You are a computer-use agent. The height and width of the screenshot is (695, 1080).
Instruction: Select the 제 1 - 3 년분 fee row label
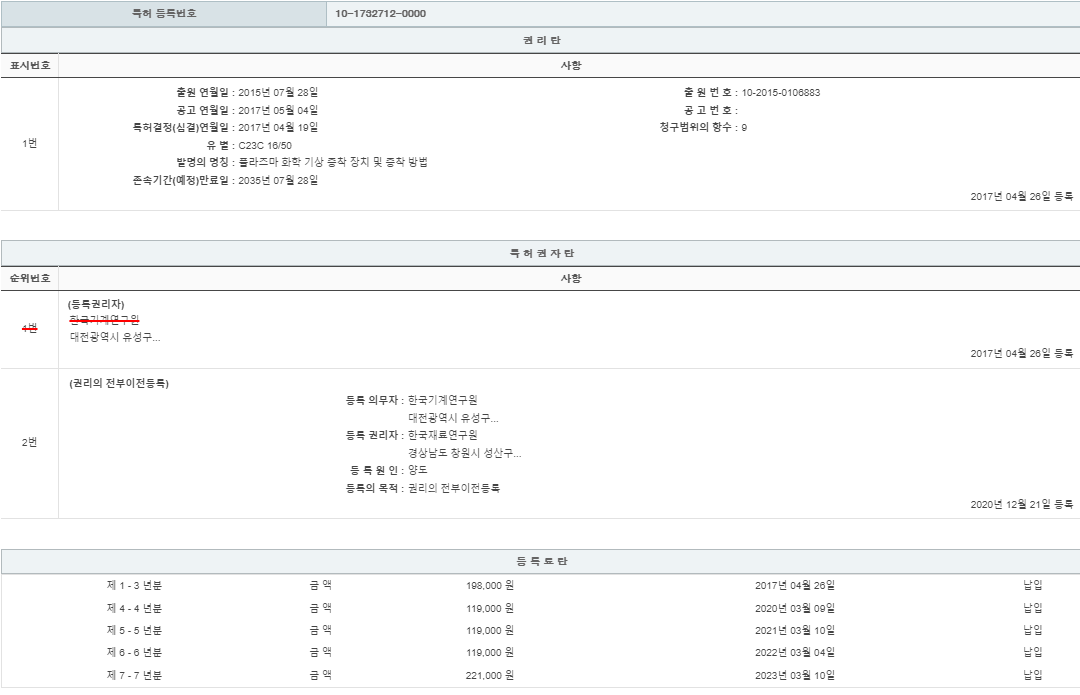pos(134,586)
